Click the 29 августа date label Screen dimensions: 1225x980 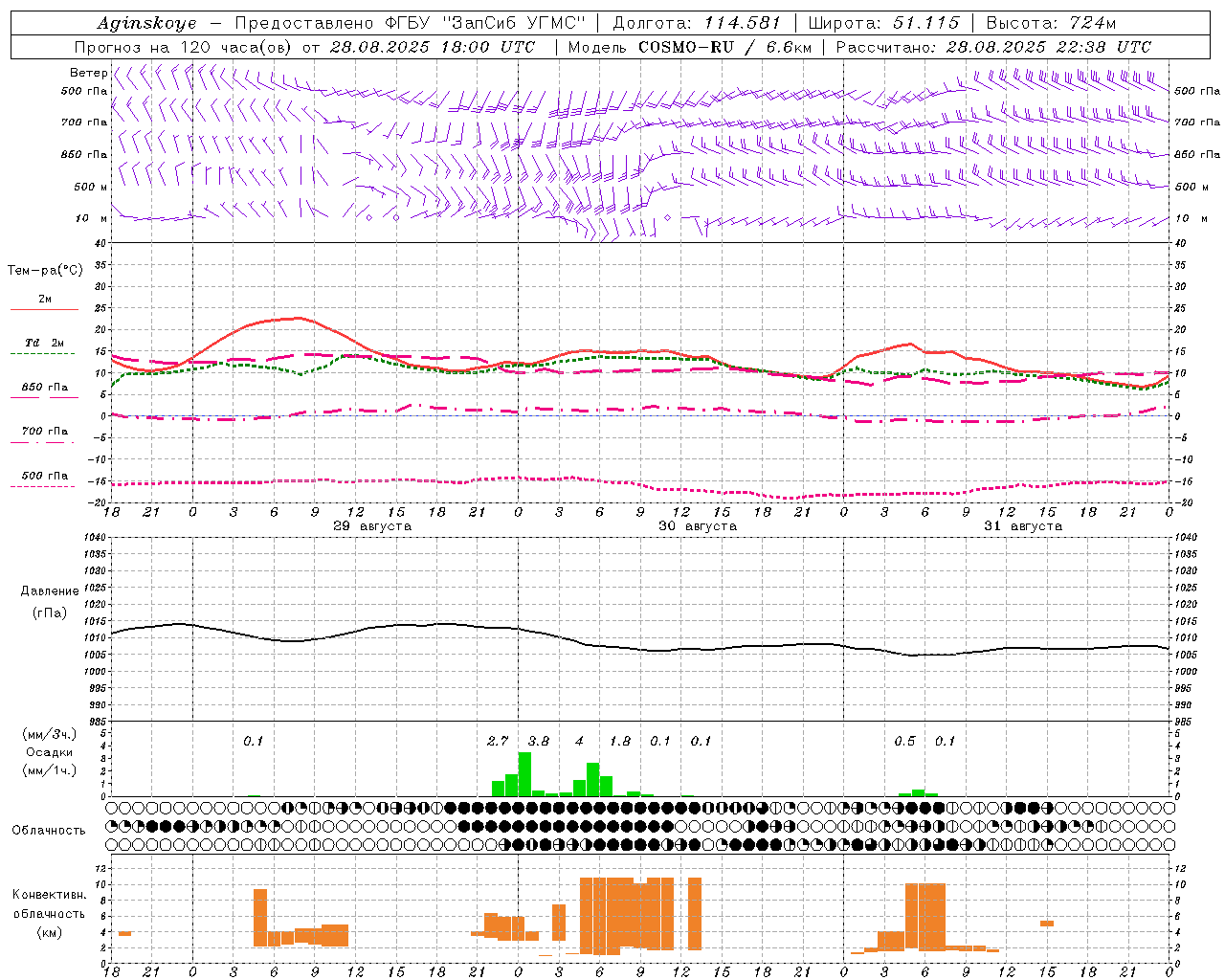(x=372, y=526)
